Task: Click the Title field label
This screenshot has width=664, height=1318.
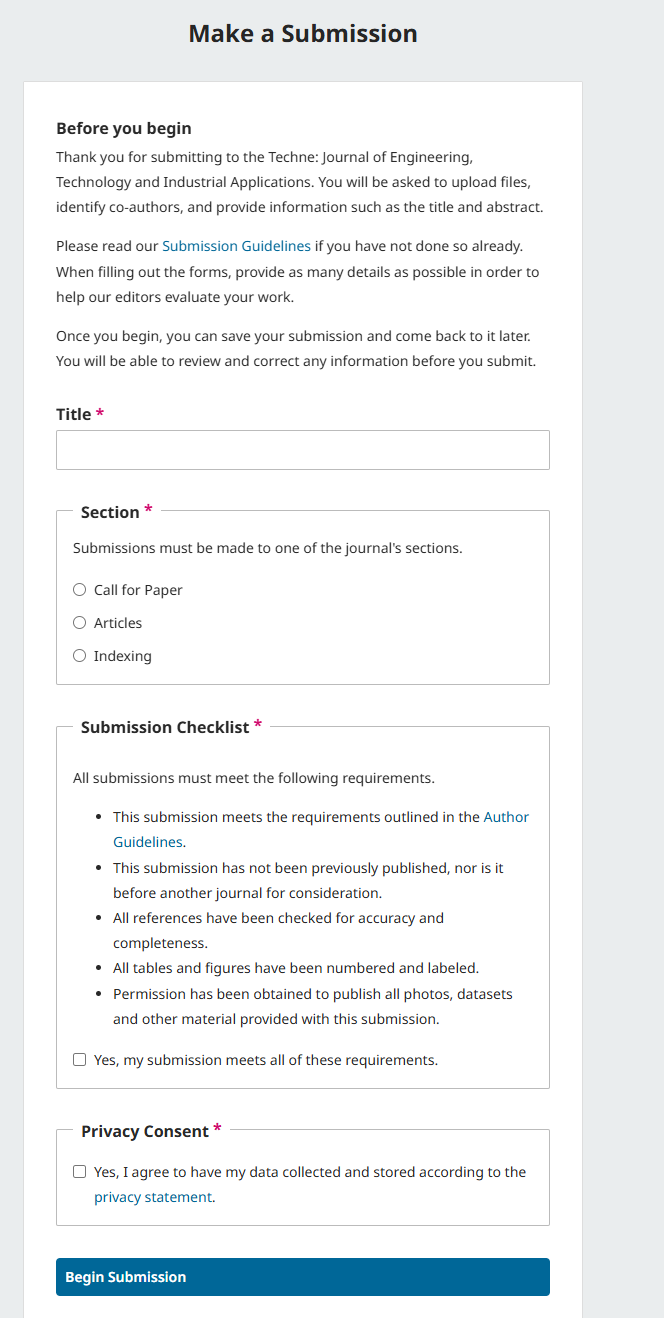Action: click(74, 414)
